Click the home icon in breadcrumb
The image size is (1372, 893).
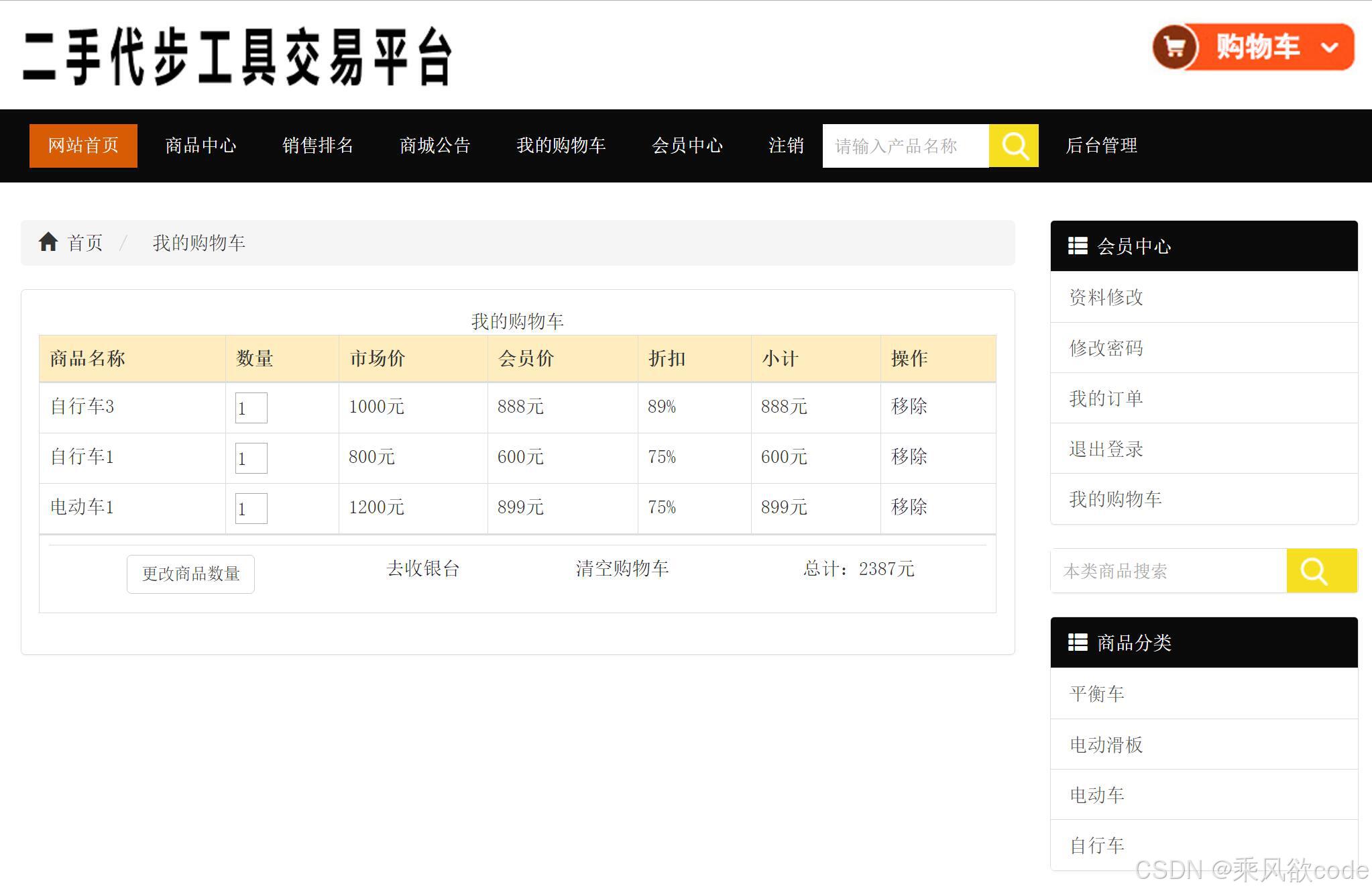tap(48, 242)
